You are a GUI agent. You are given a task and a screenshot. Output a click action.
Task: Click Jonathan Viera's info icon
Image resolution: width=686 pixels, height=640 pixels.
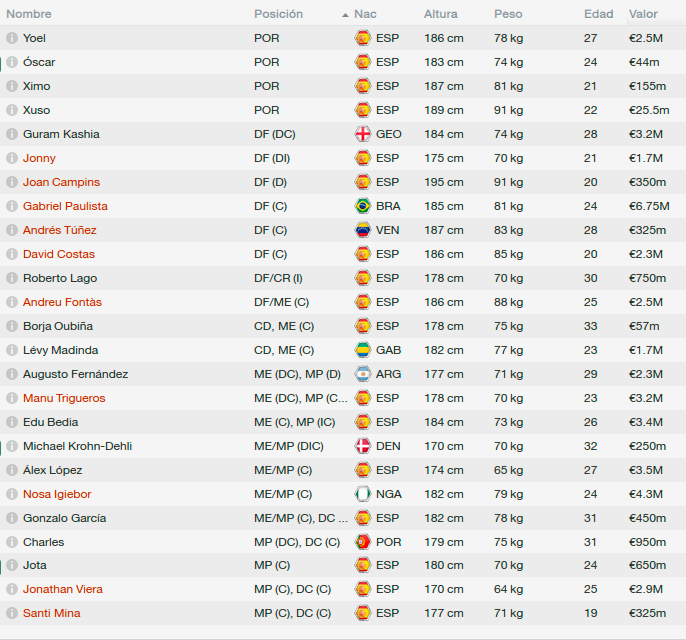pos(12,589)
